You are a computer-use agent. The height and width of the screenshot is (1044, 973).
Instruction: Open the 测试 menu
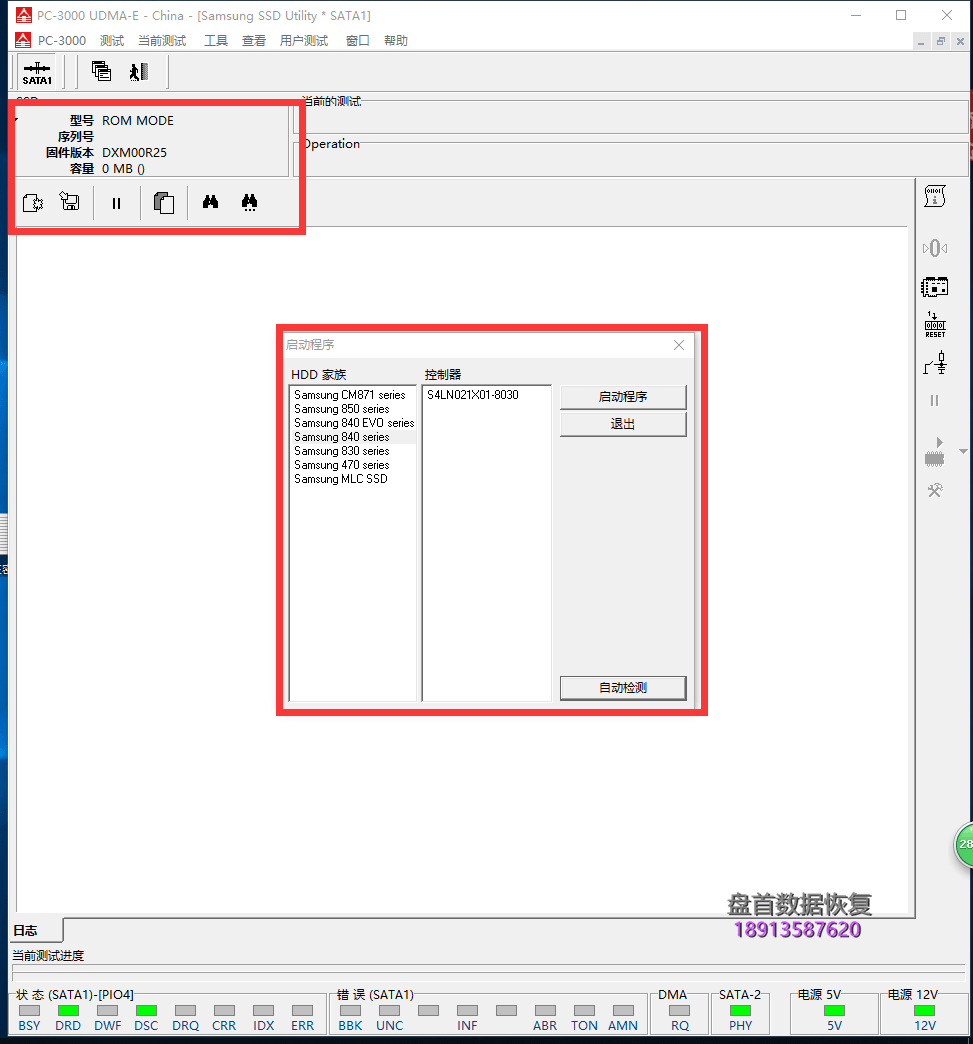112,41
